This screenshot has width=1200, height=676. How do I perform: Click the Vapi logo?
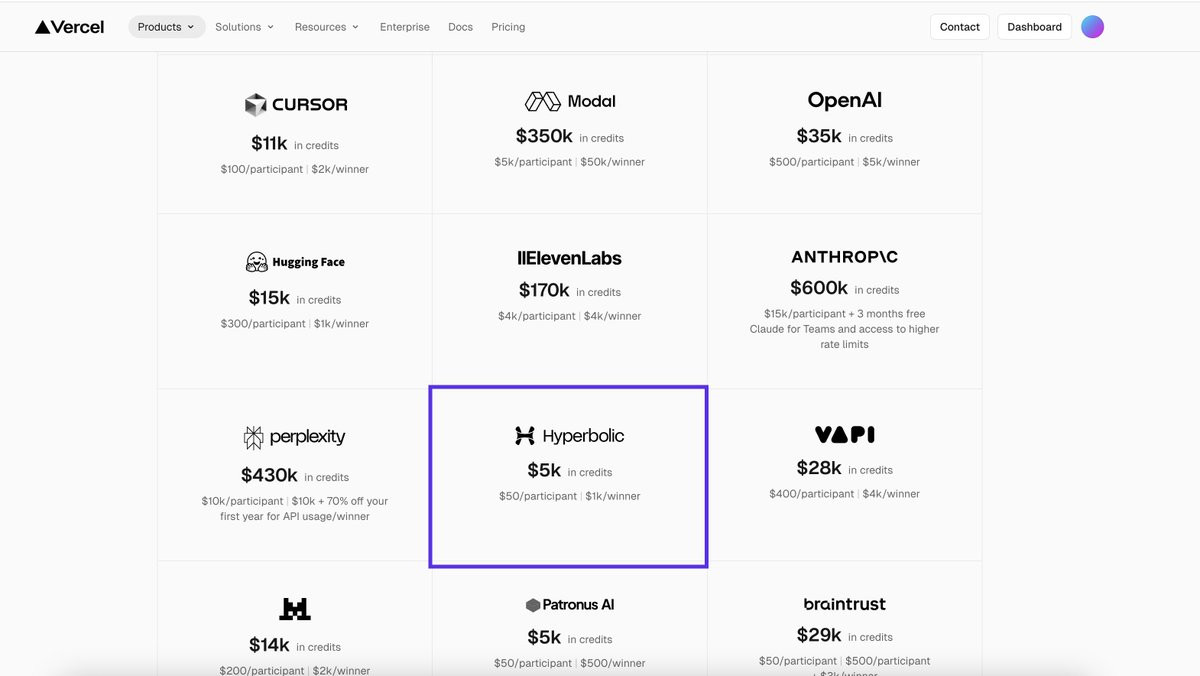[x=845, y=435]
